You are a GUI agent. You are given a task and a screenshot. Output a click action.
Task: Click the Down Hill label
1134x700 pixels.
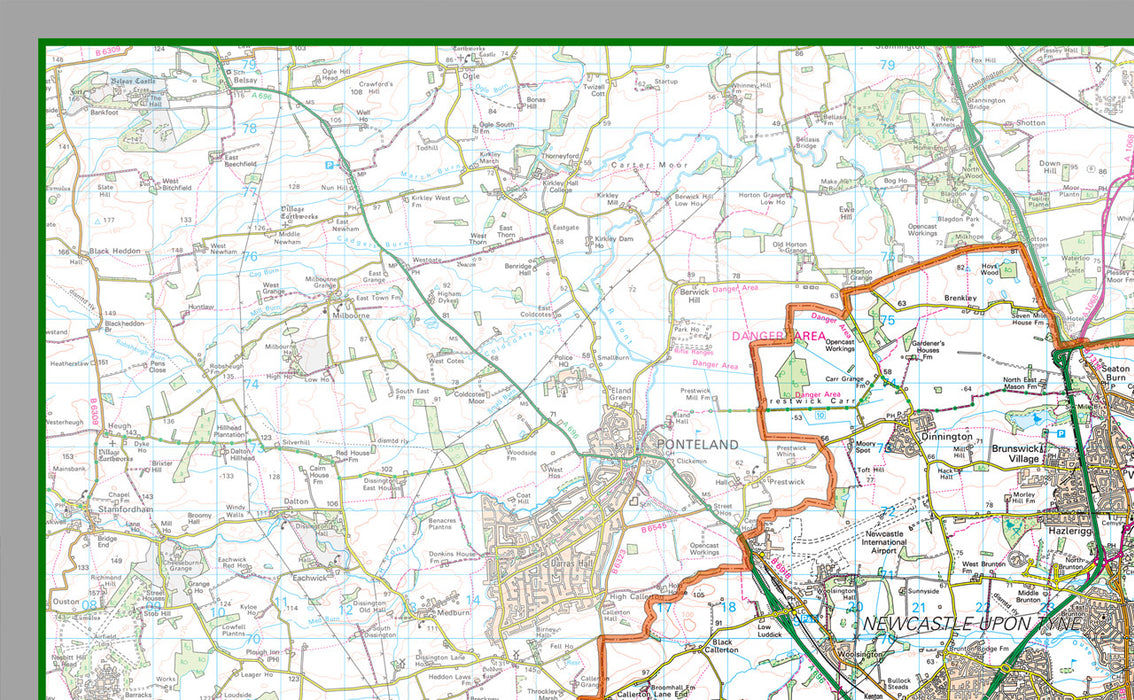[1049, 167]
